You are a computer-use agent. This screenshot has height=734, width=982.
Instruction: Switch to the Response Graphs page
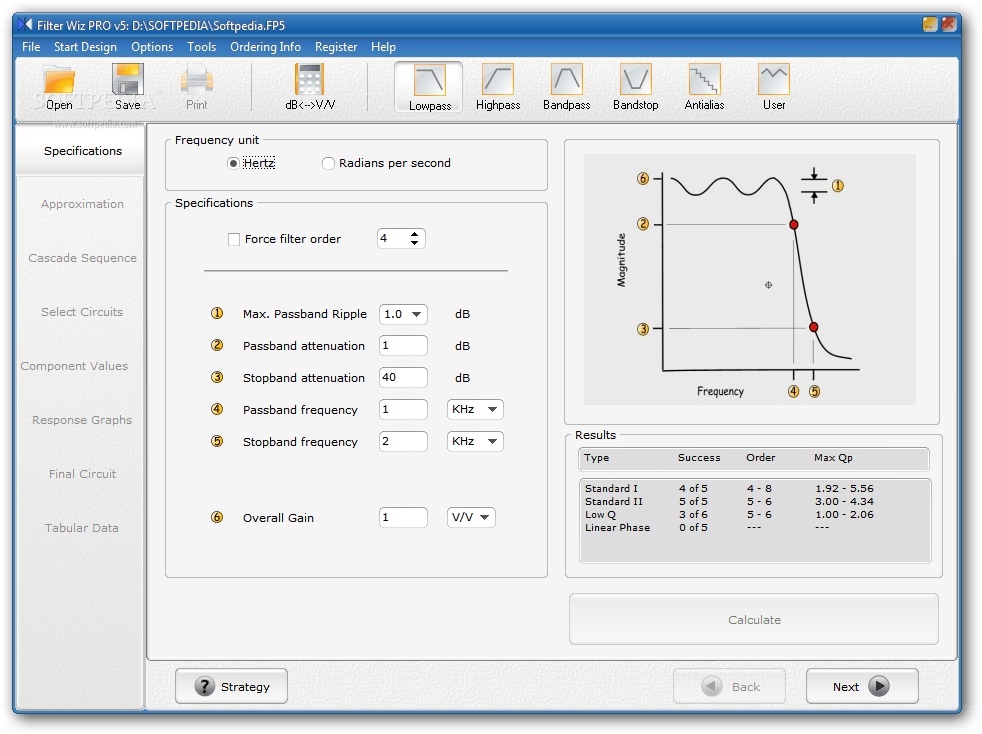click(x=80, y=420)
